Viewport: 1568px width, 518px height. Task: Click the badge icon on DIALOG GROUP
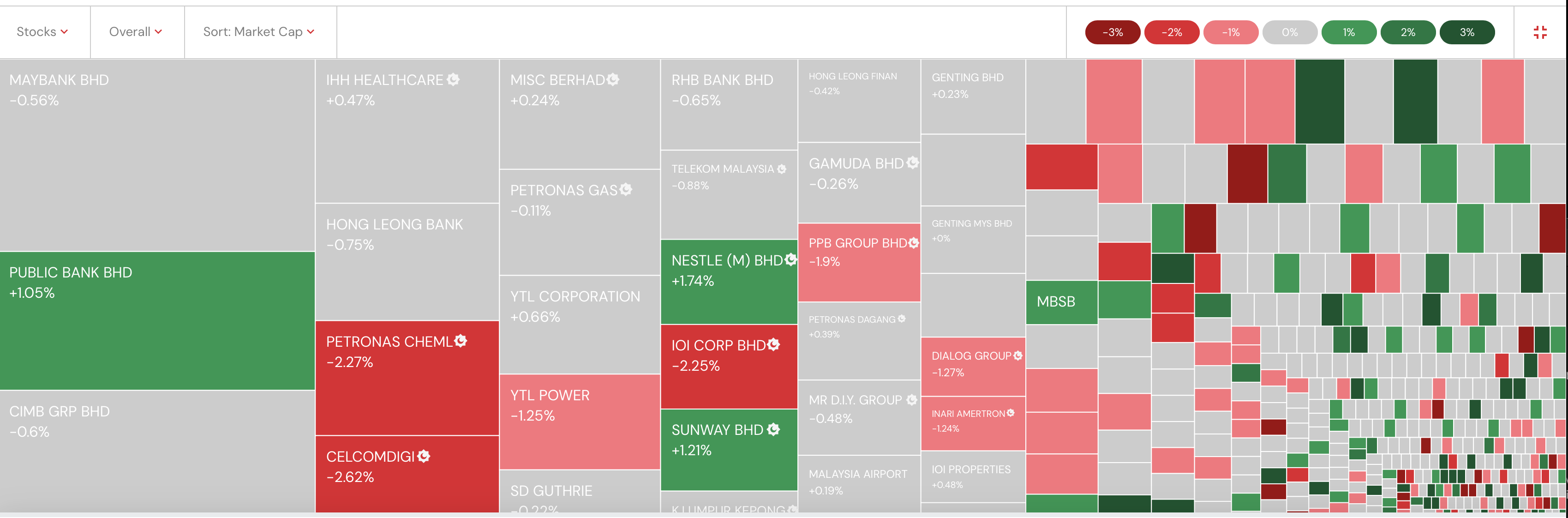pos(1018,355)
